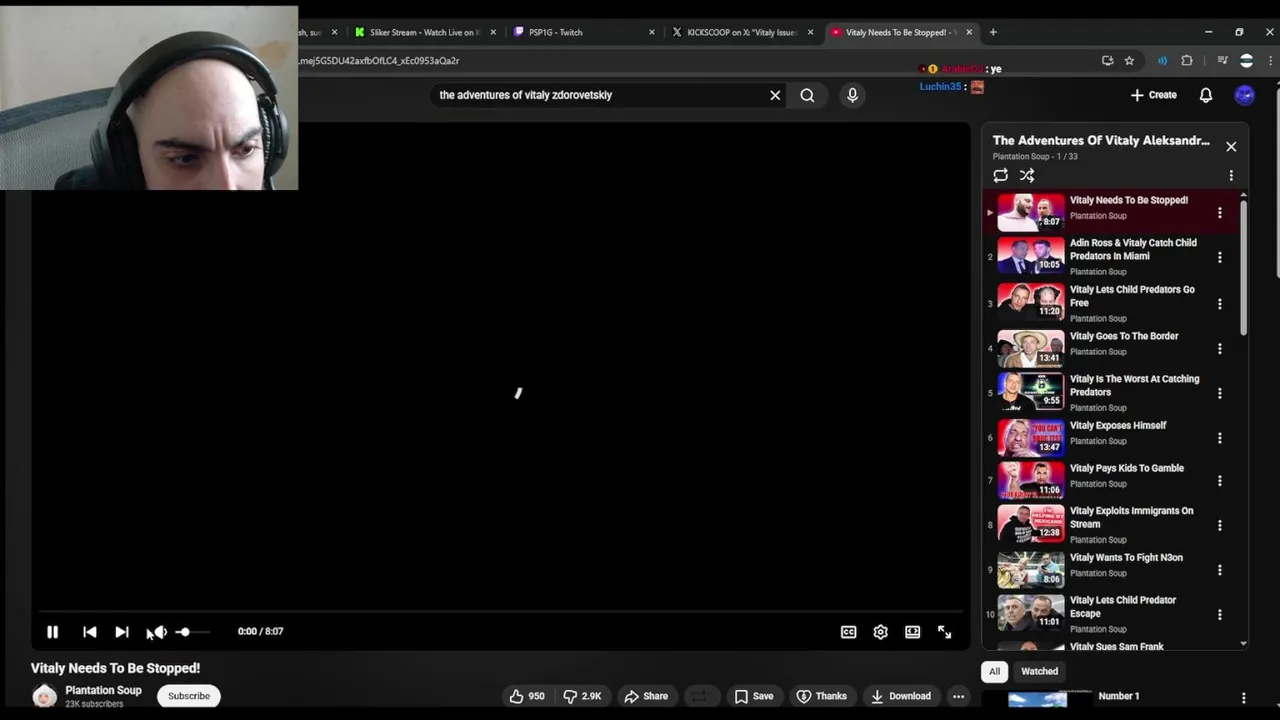The height and width of the screenshot is (720, 1280).
Task: Play Vitaly Exposes Himself from the playlist
Action: point(1118,426)
